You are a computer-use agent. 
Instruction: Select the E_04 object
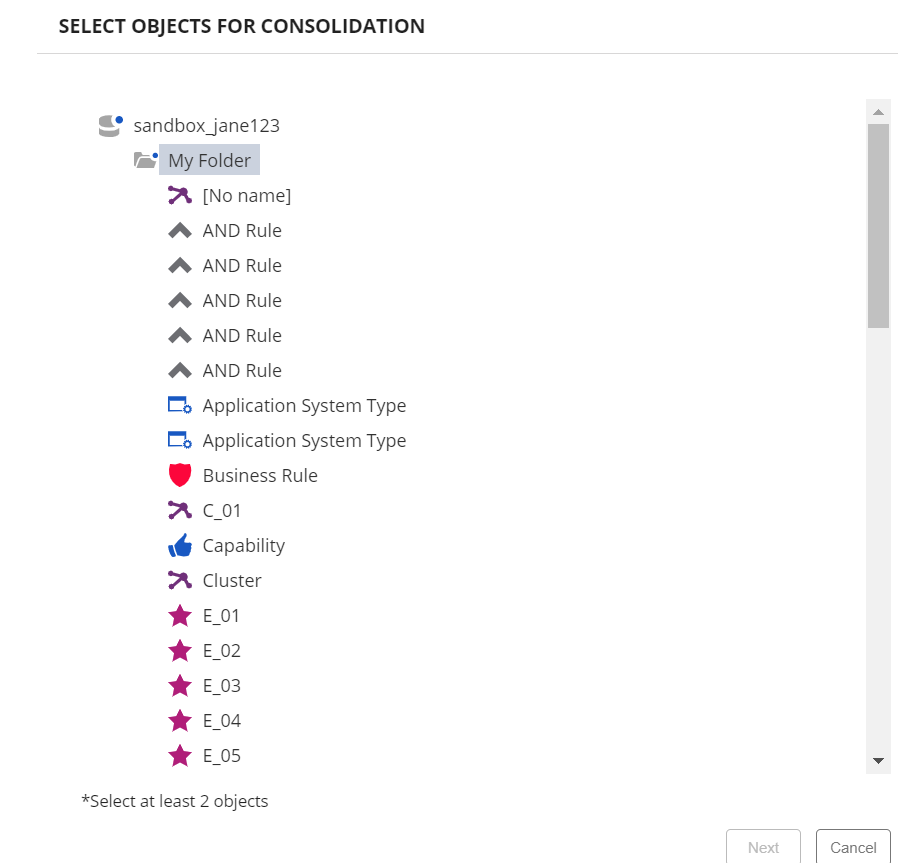220,719
